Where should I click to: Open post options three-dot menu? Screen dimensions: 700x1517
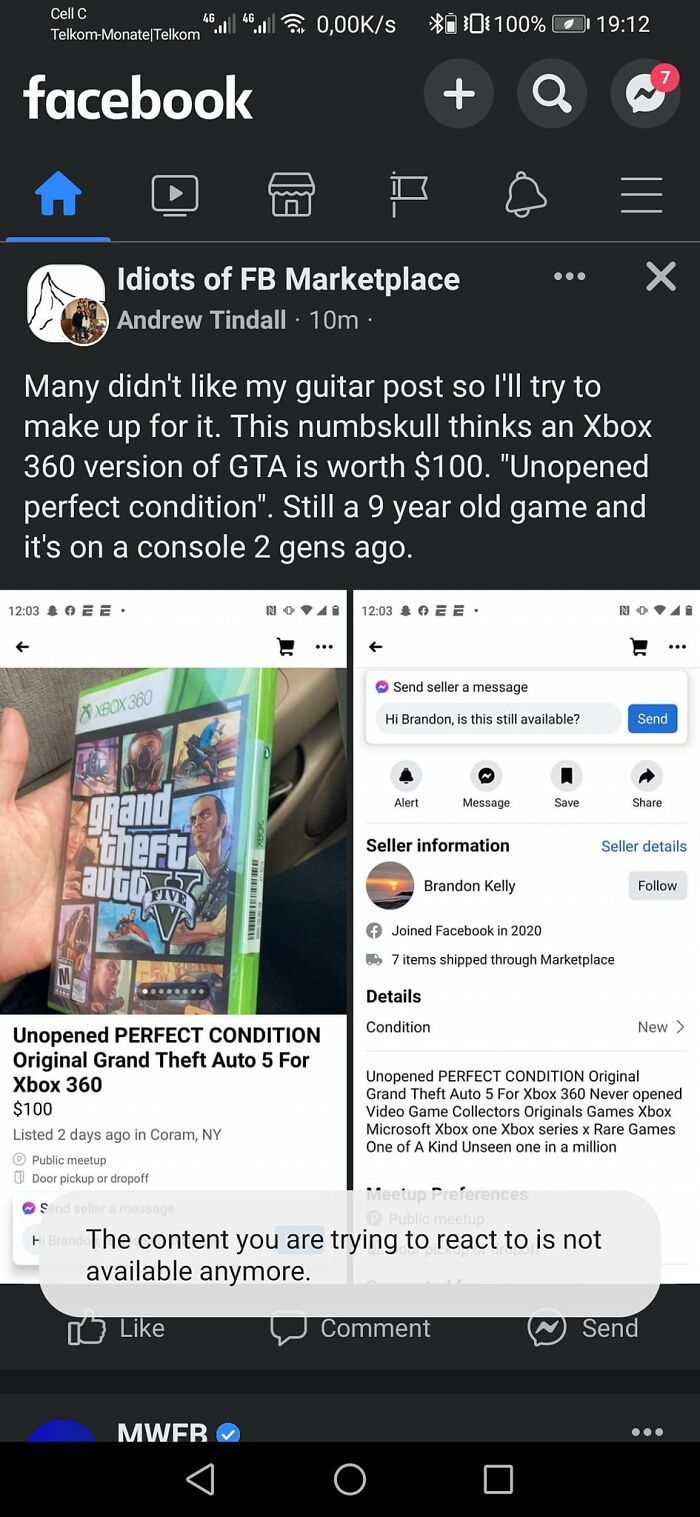pyautogui.click(x=569, y=276)
